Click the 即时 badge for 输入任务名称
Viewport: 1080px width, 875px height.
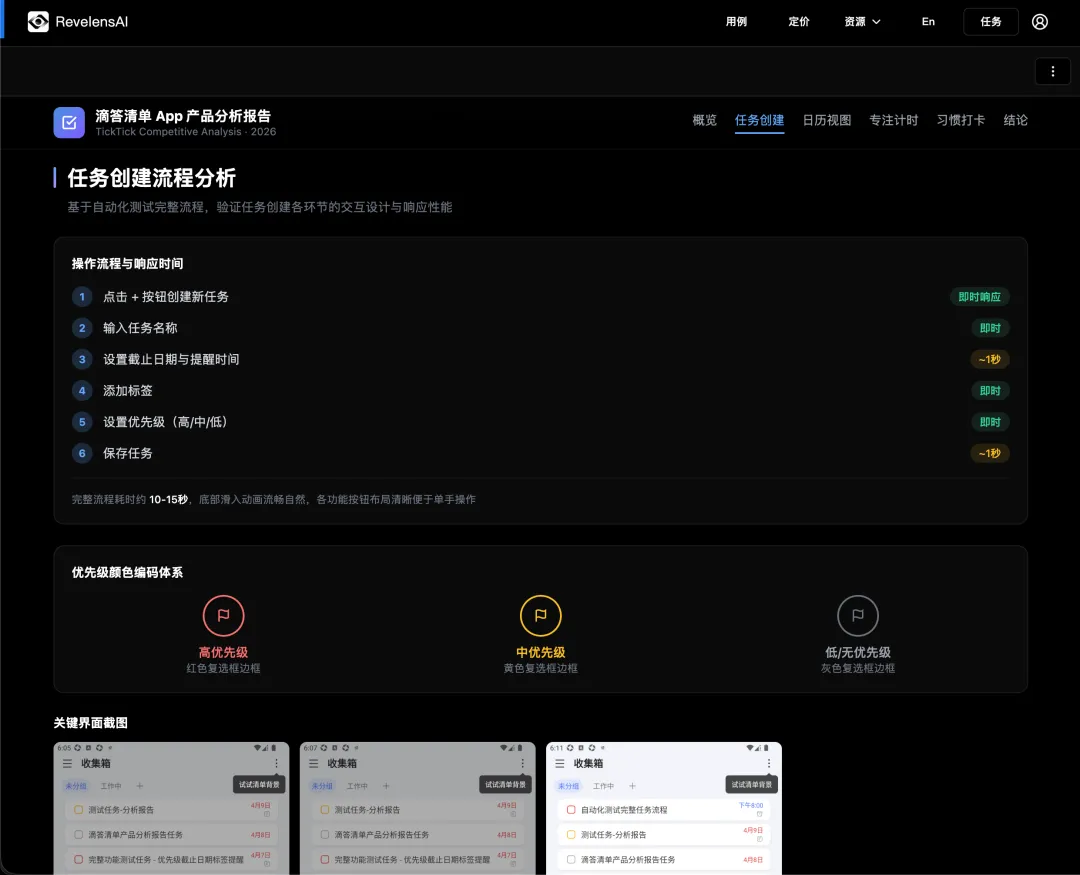990,328
